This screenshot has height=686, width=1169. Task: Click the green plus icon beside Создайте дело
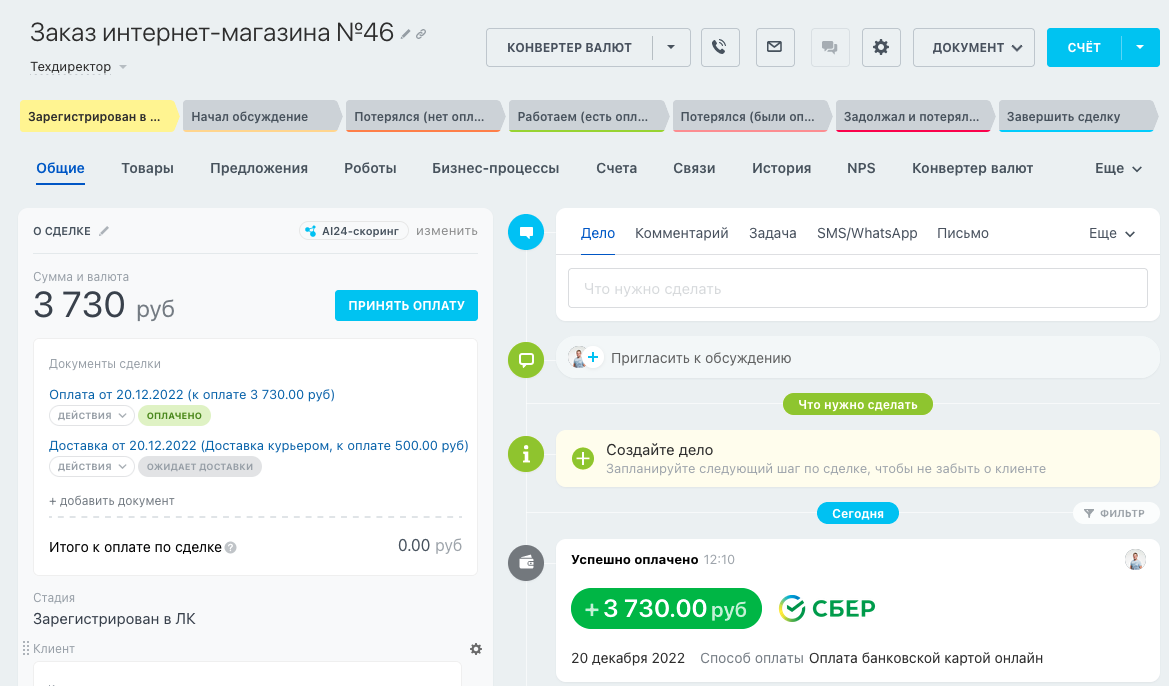(x=582, y=459)
